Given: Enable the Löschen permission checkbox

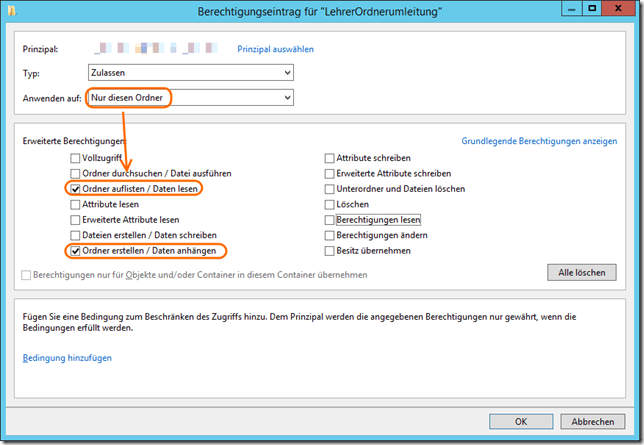Looking at the screenshot, I should coord(330,204).
